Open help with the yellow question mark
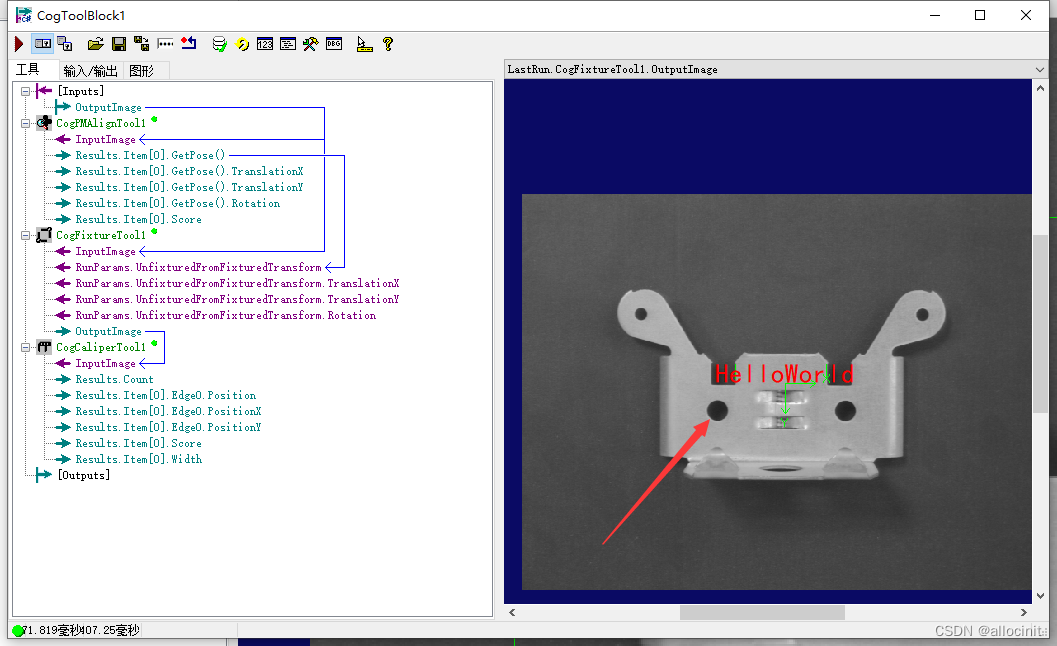The image size is (1057, 646). [x=388, y=45]
